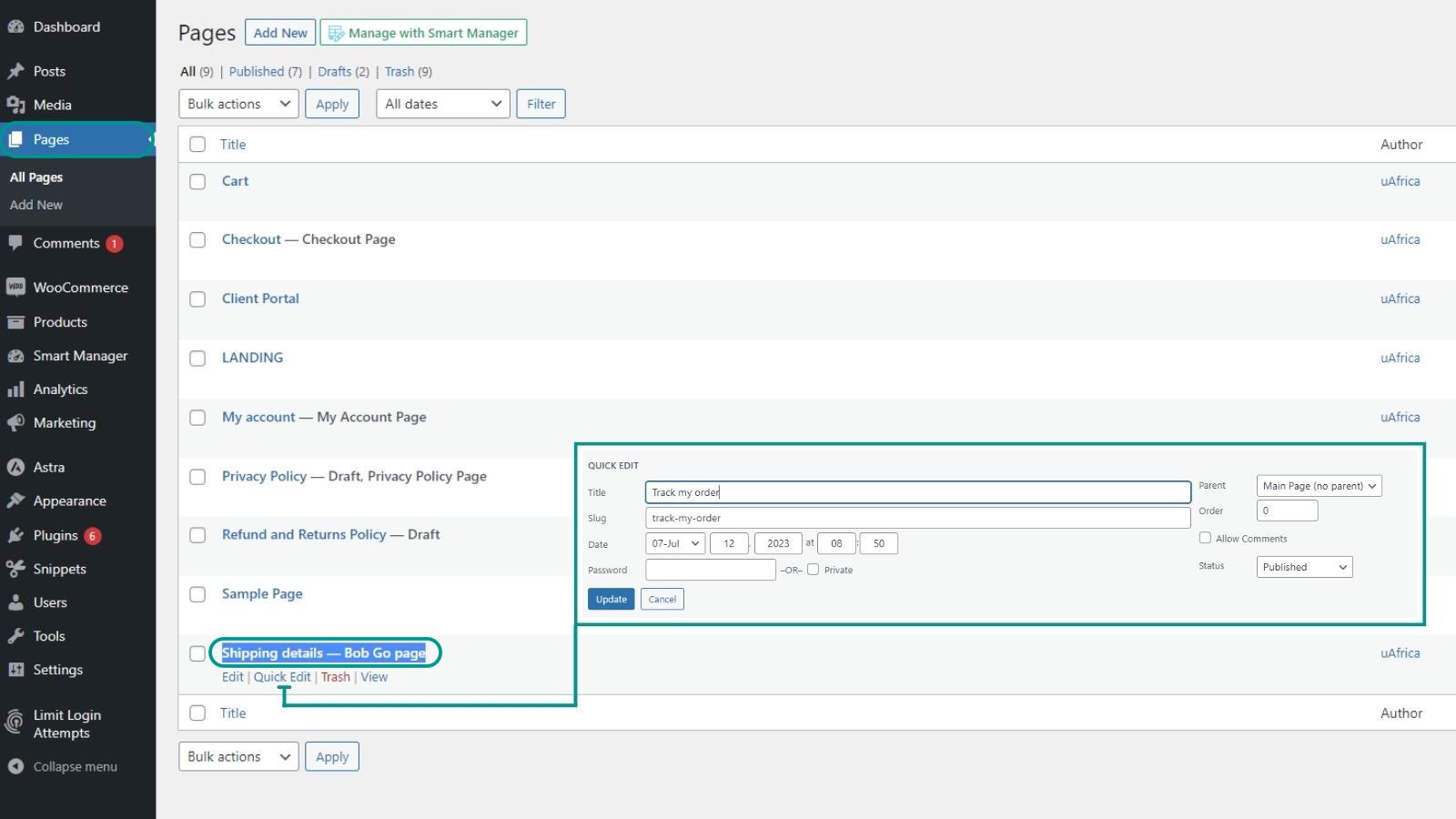Open the top Bulk actions dropdown
Screen dimensions: 1456x819
pos(238,104)
